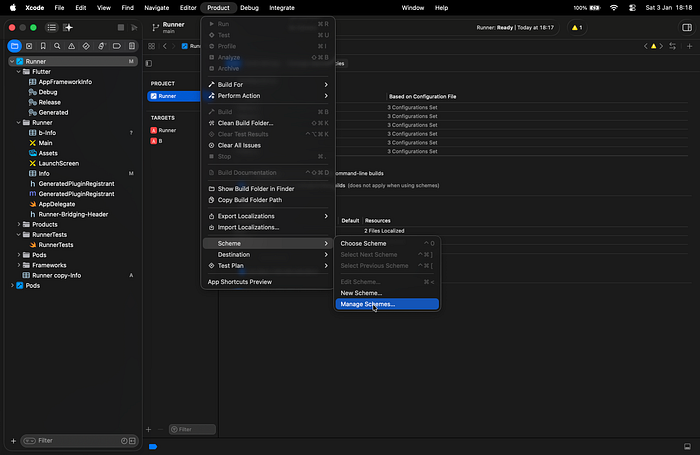Choose Copy Build Folder Path
Image resolution: width=700 pixels, height=455 pixels.
click(268, 200)
